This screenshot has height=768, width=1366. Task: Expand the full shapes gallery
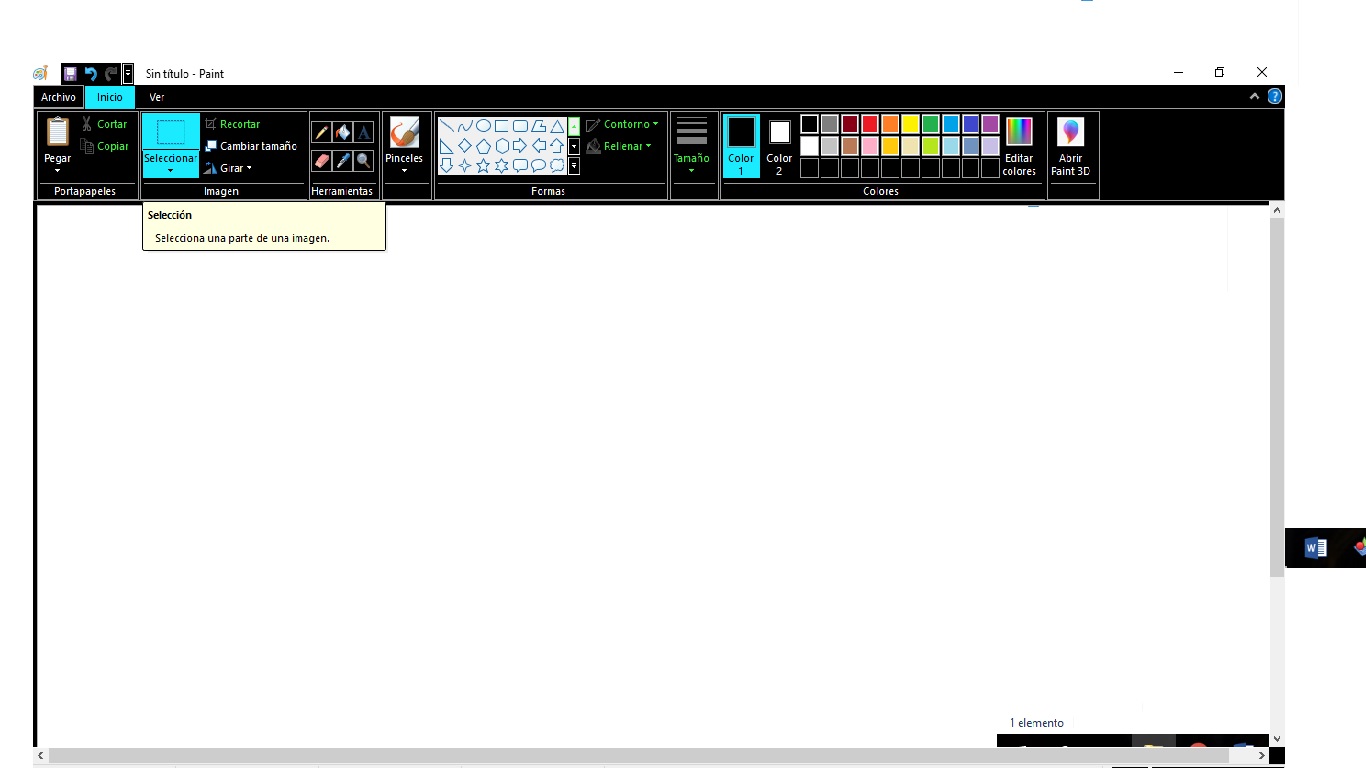574,165
